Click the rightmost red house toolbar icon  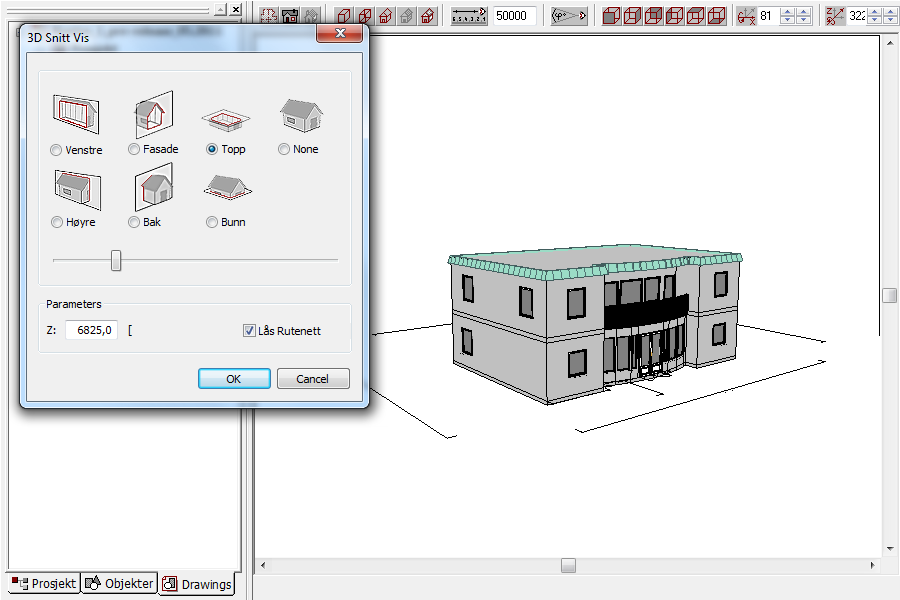coord(428,16)
